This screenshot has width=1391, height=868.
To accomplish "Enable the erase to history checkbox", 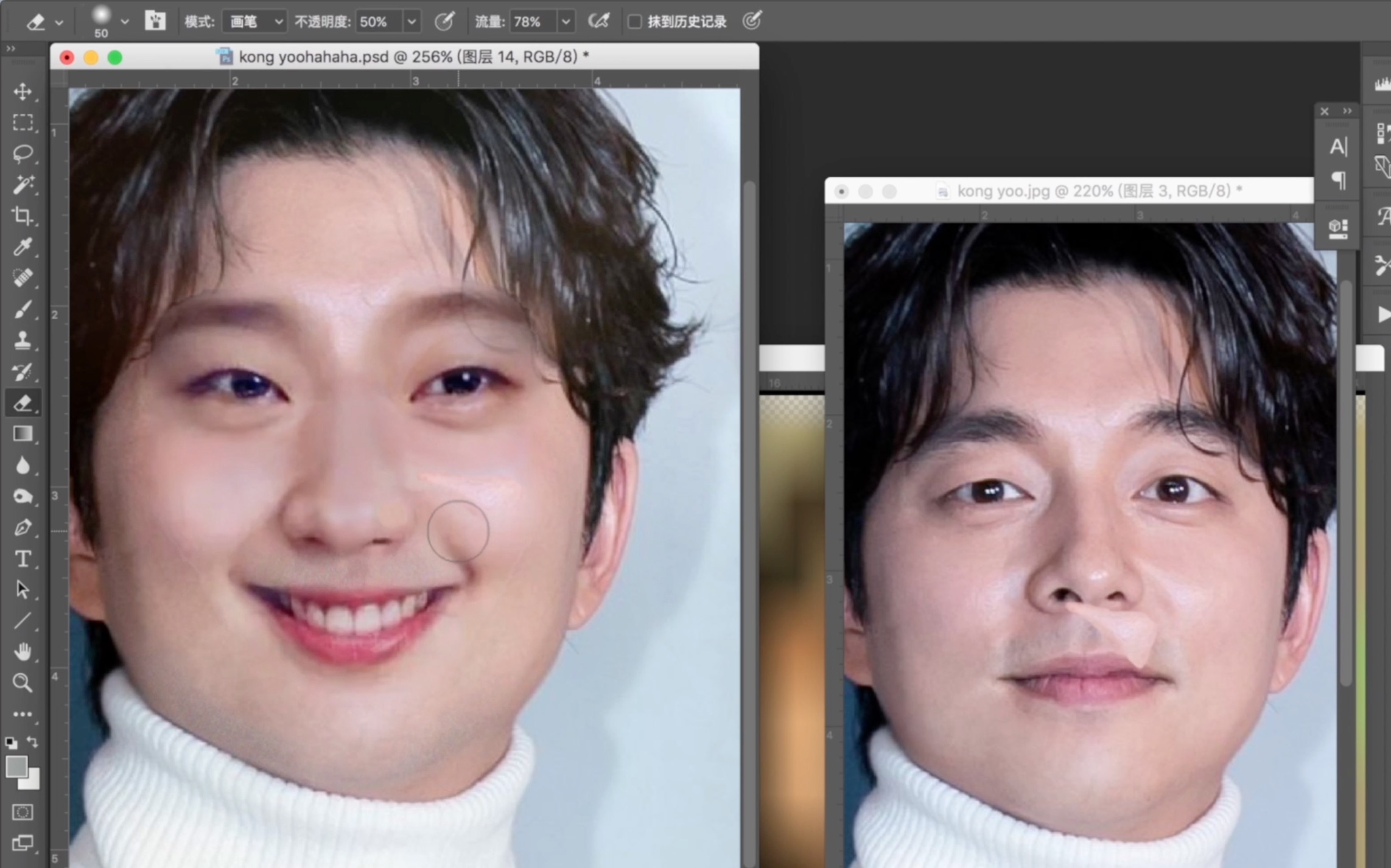I will [x=634, y=22].
